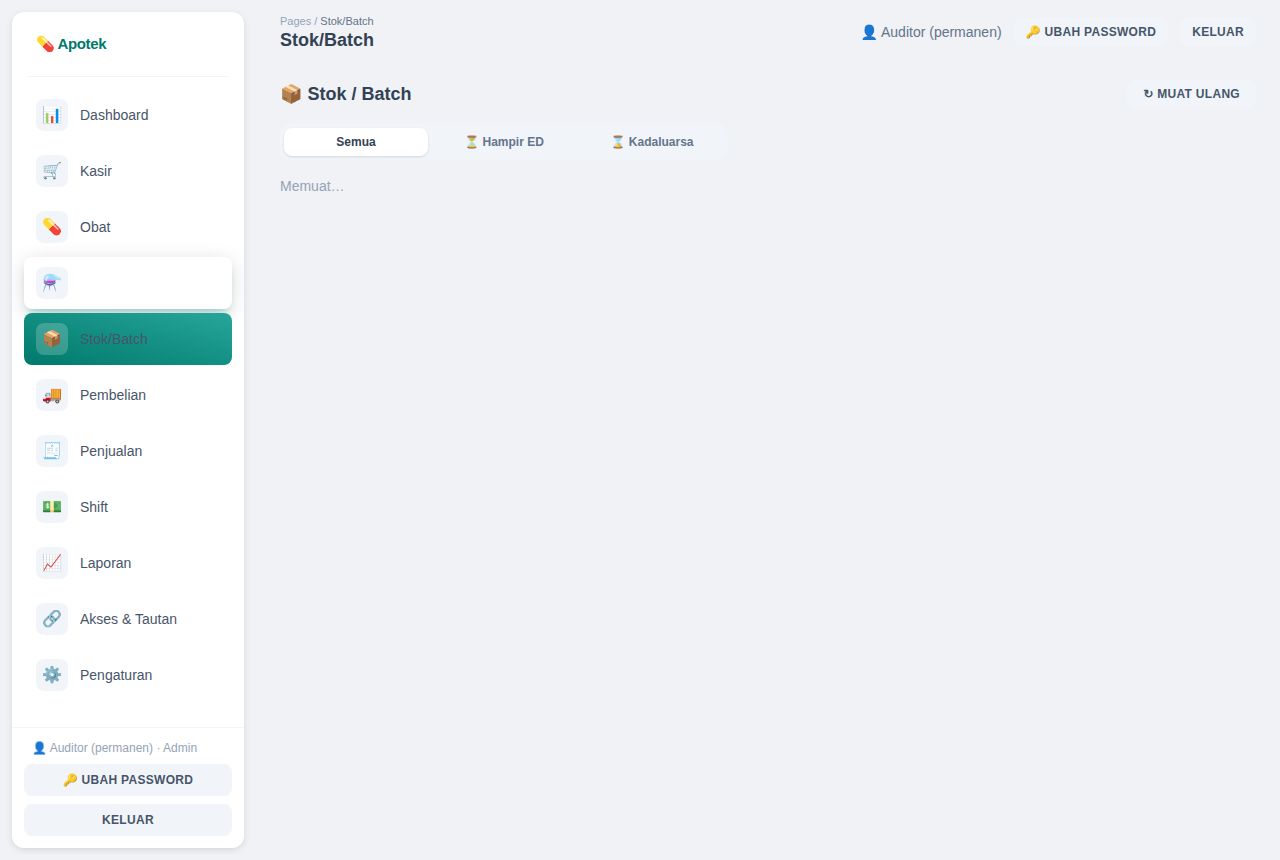This screenshot has height=860, width=1280.
Task: Open Shift via banknote icon
Action: pos(52,507)
